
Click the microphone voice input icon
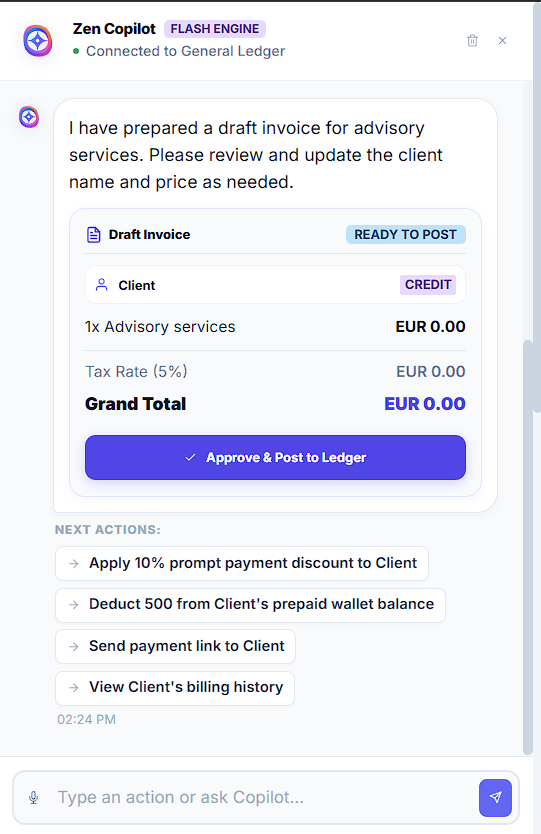tap(34, 797)
